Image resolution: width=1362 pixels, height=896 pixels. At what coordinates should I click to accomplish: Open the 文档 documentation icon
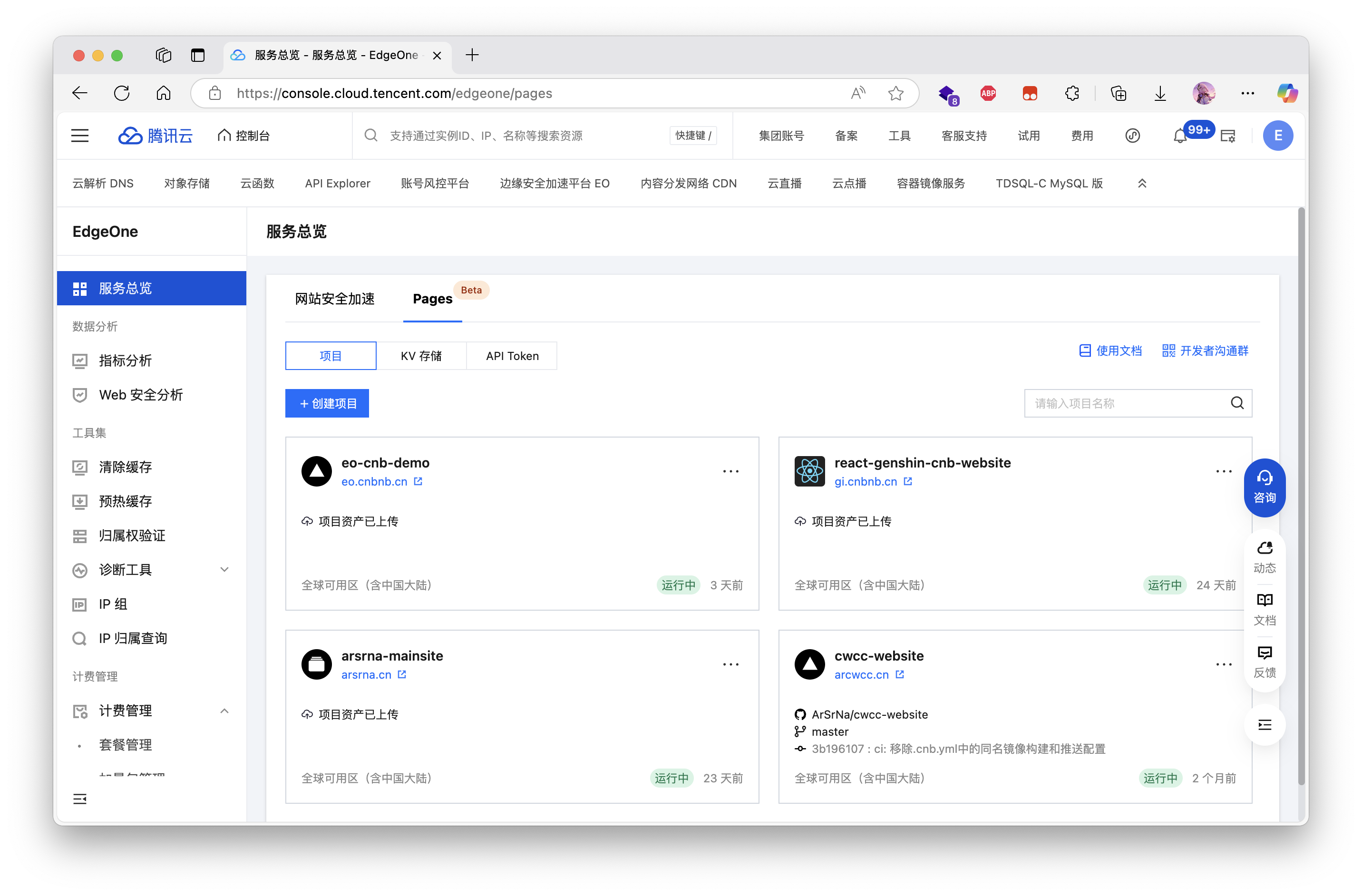click(1265, 608)
